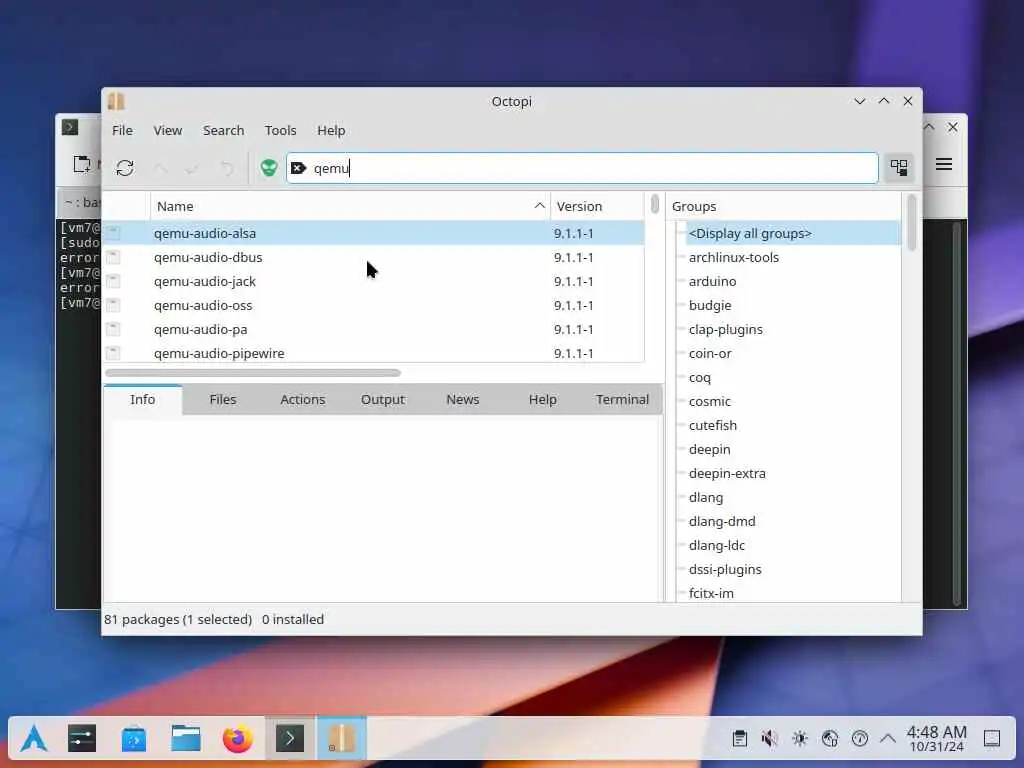
Task: Open the File menu
Action: click(122, 131)
